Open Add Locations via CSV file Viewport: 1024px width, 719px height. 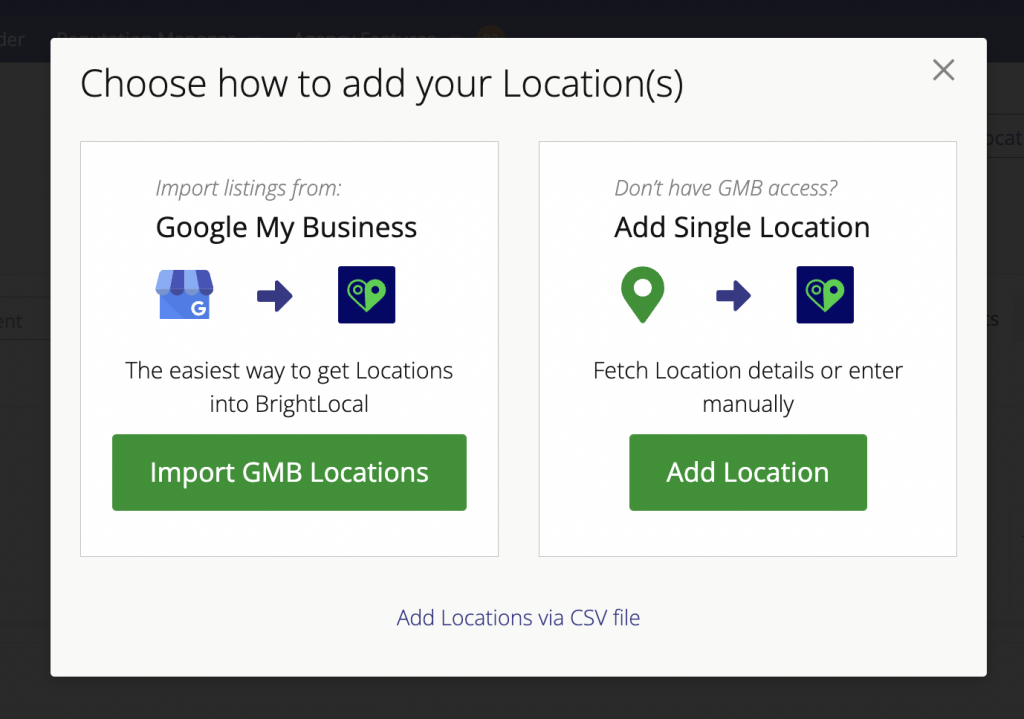tap(518, 618)
